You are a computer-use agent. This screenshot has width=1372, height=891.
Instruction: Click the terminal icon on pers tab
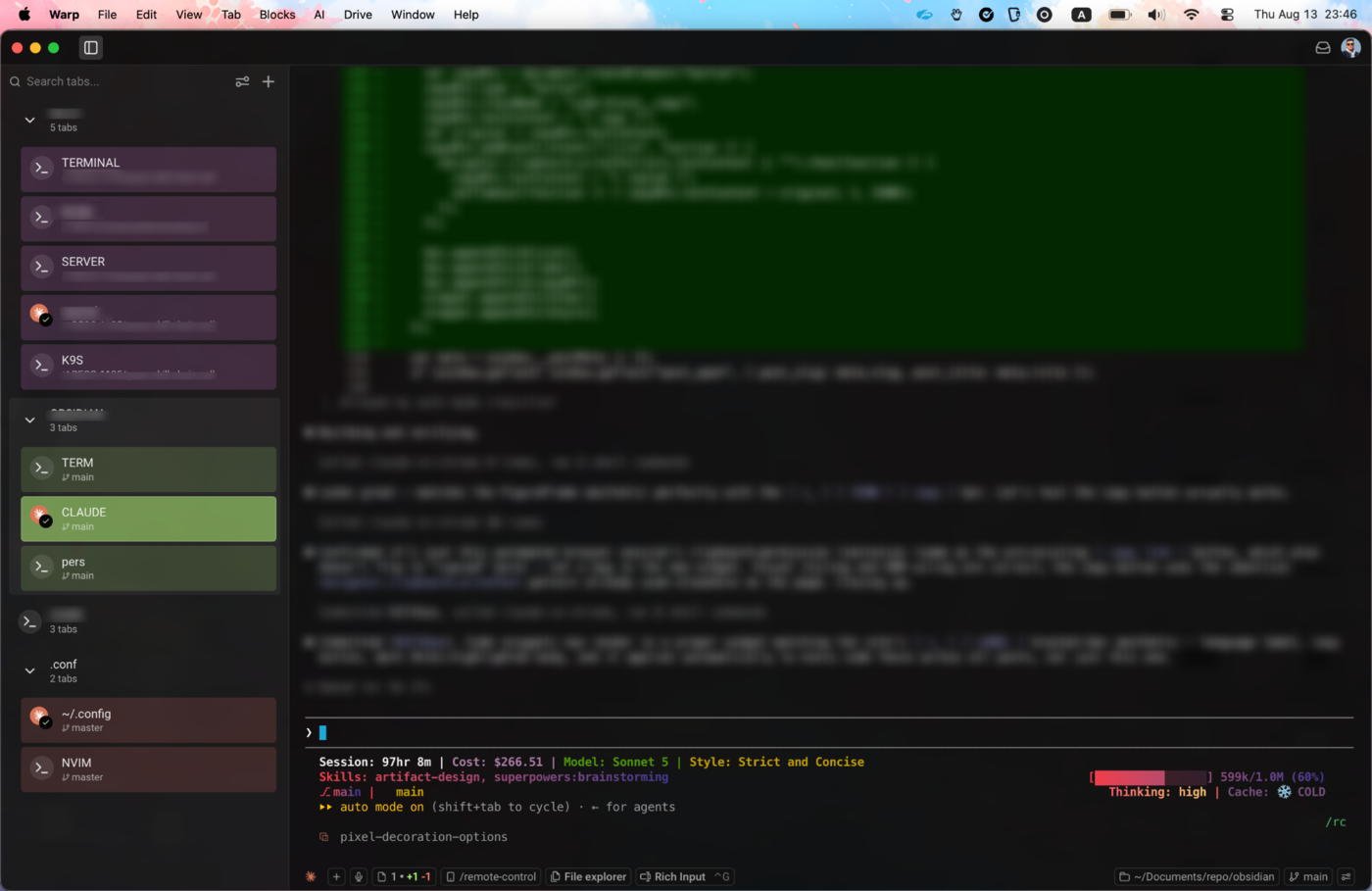click(41, 567)
